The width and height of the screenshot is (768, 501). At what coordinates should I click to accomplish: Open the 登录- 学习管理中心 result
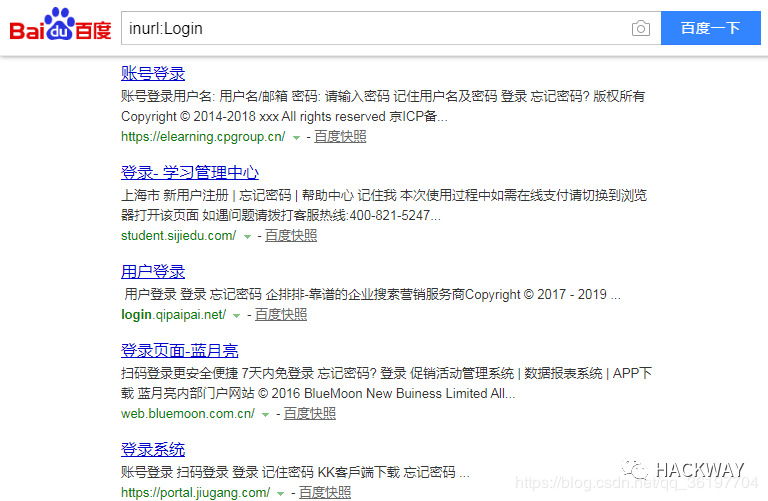click(x=190, y=172)
